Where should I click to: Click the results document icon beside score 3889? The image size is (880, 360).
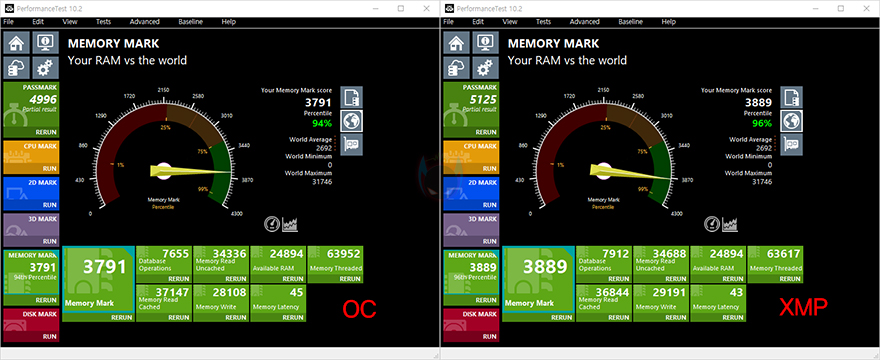[792, 97]
